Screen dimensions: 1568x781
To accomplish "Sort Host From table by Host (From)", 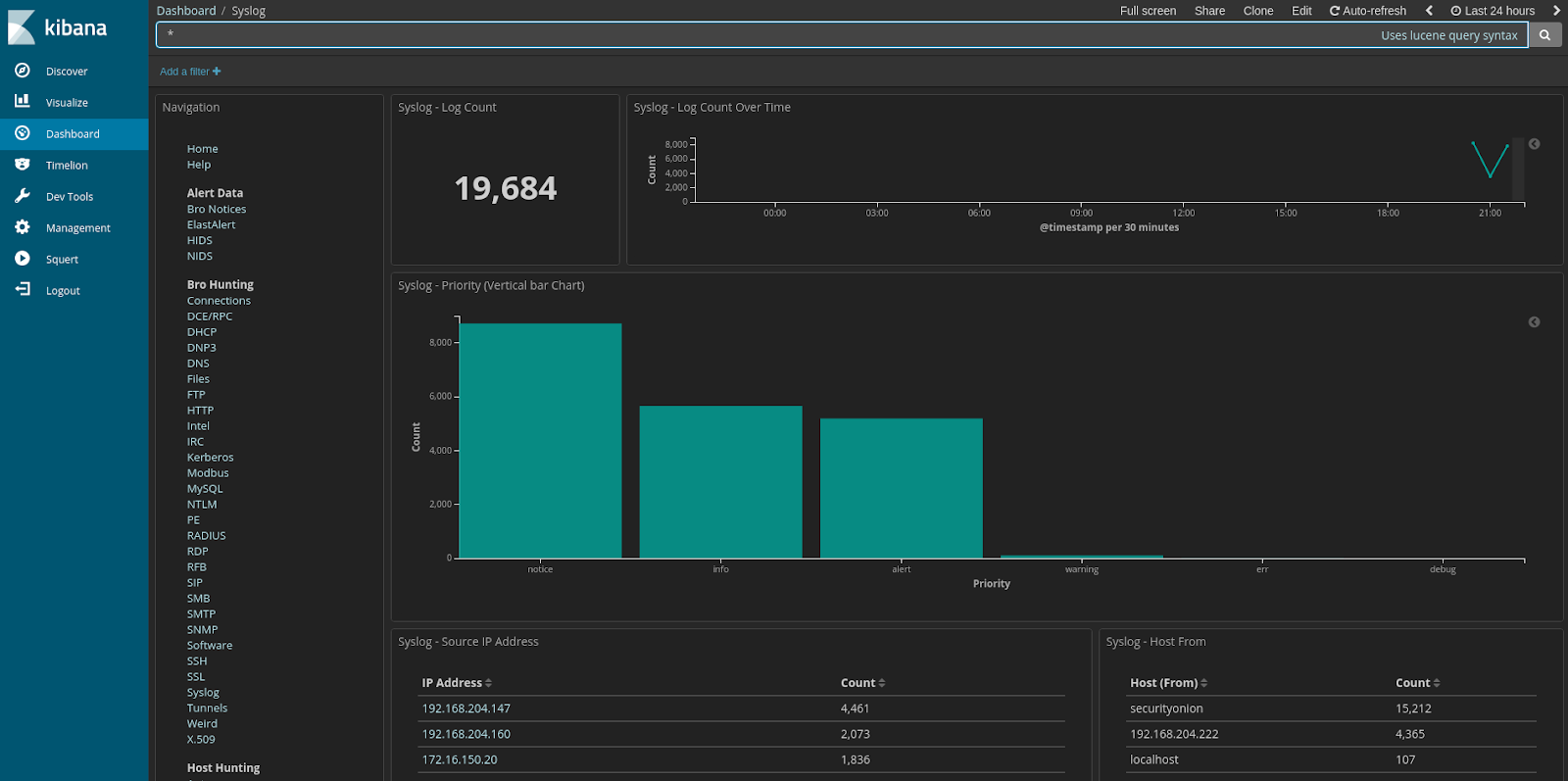I will (x=1168, y=683).
